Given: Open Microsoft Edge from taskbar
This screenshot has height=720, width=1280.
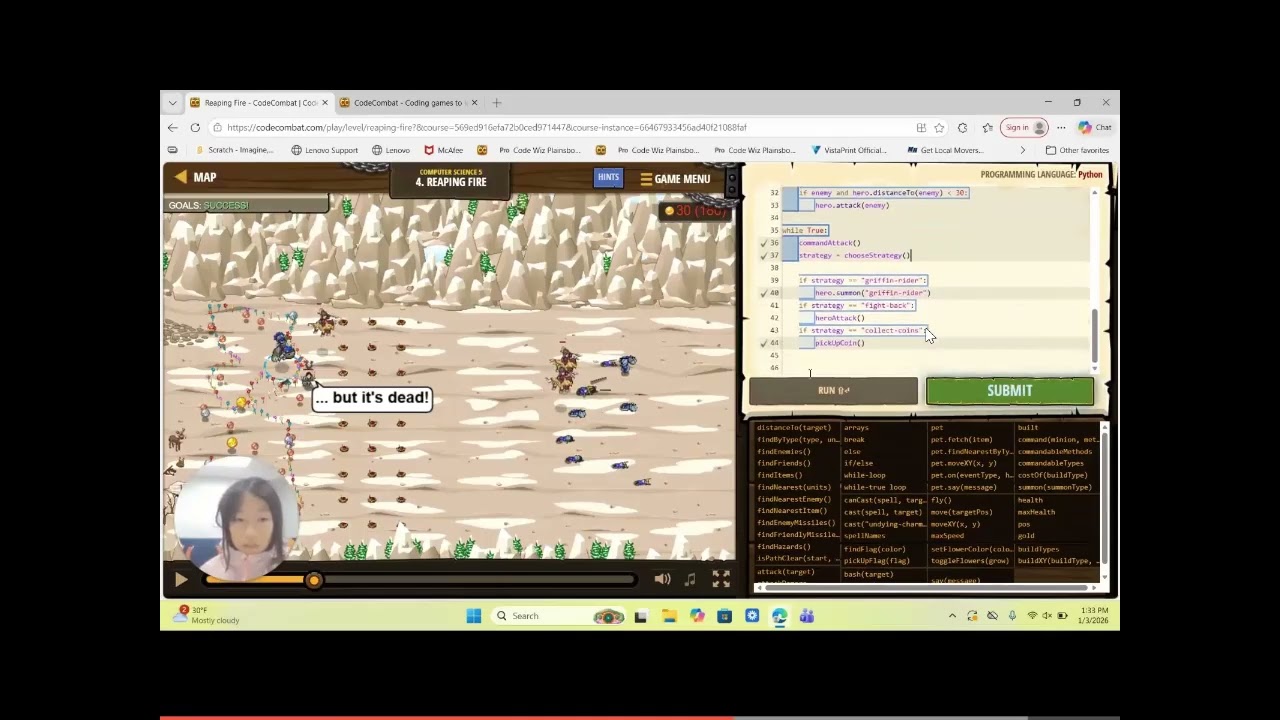Looking at the screenshot, I should click(779, 616).
